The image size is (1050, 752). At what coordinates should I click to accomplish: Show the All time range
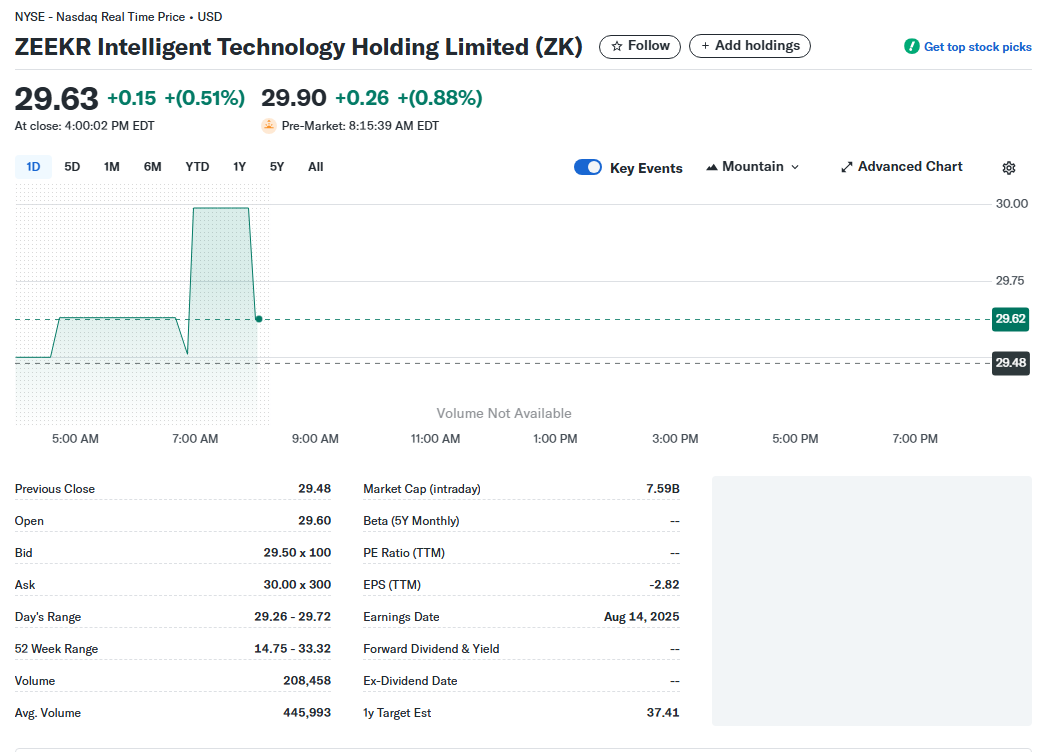click(315, 167)
